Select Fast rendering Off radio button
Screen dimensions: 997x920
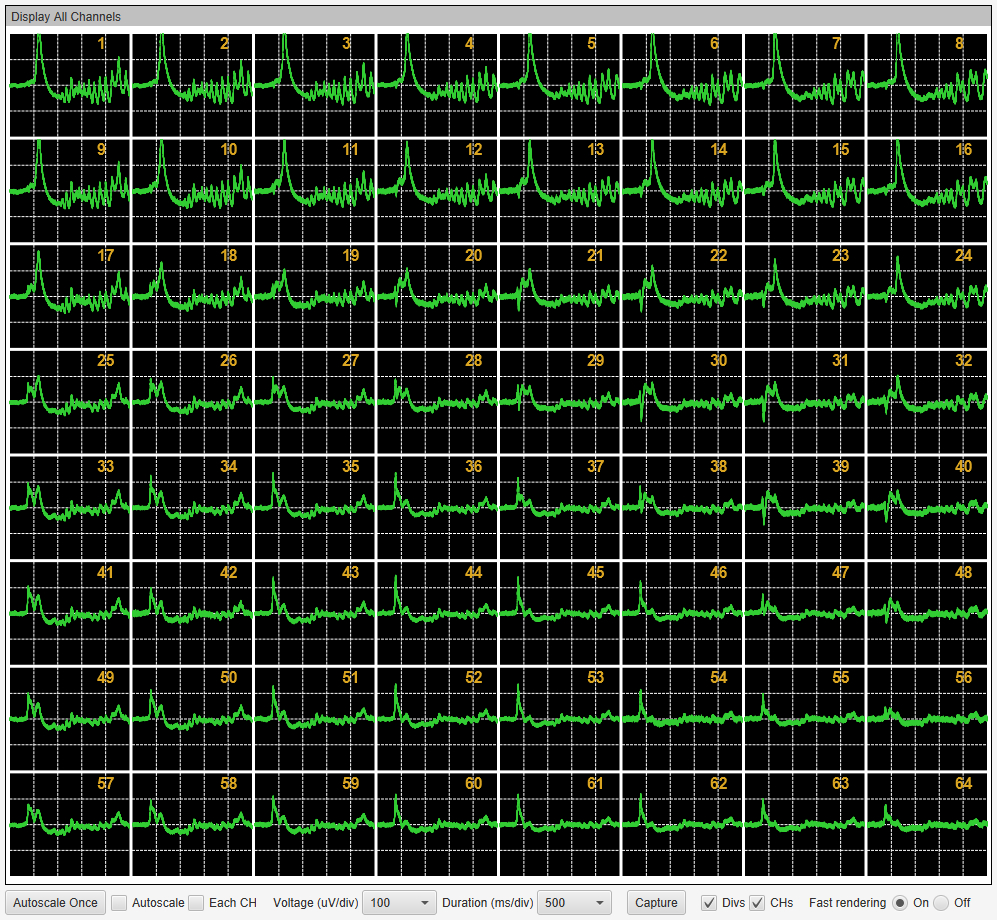941,903
